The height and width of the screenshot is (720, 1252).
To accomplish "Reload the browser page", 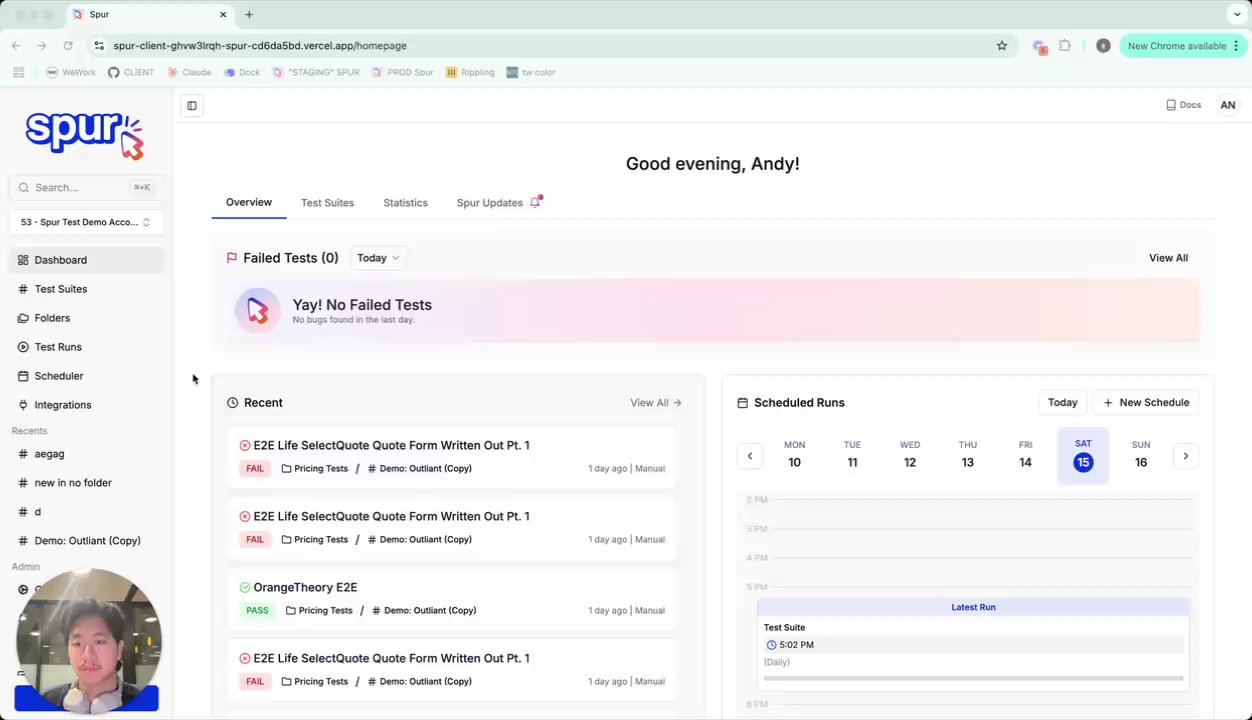I will click(x=68, y=46).
